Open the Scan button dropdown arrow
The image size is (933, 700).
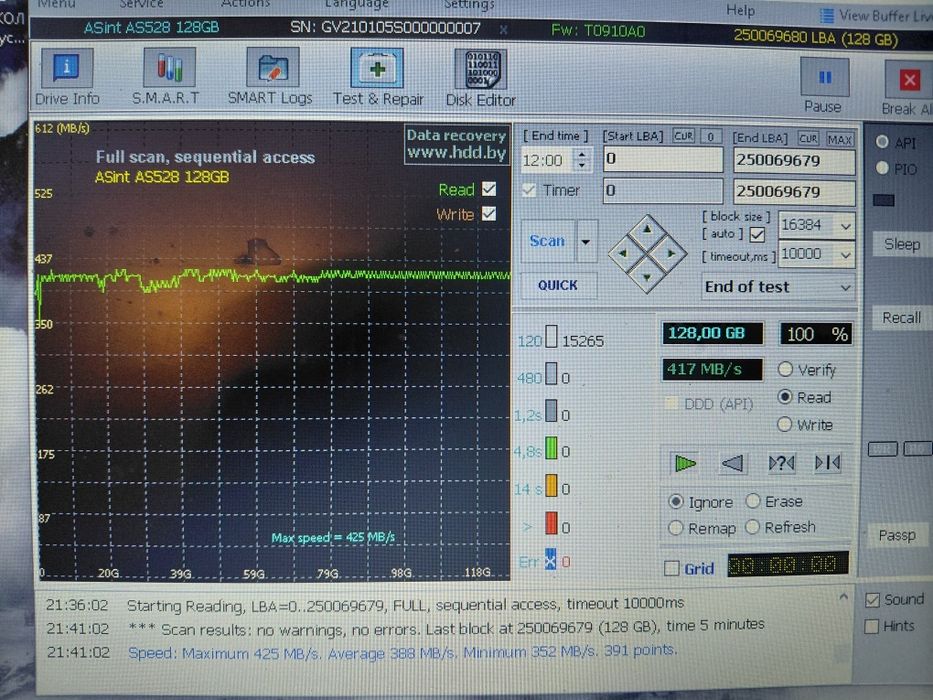[x=586, y=242]
